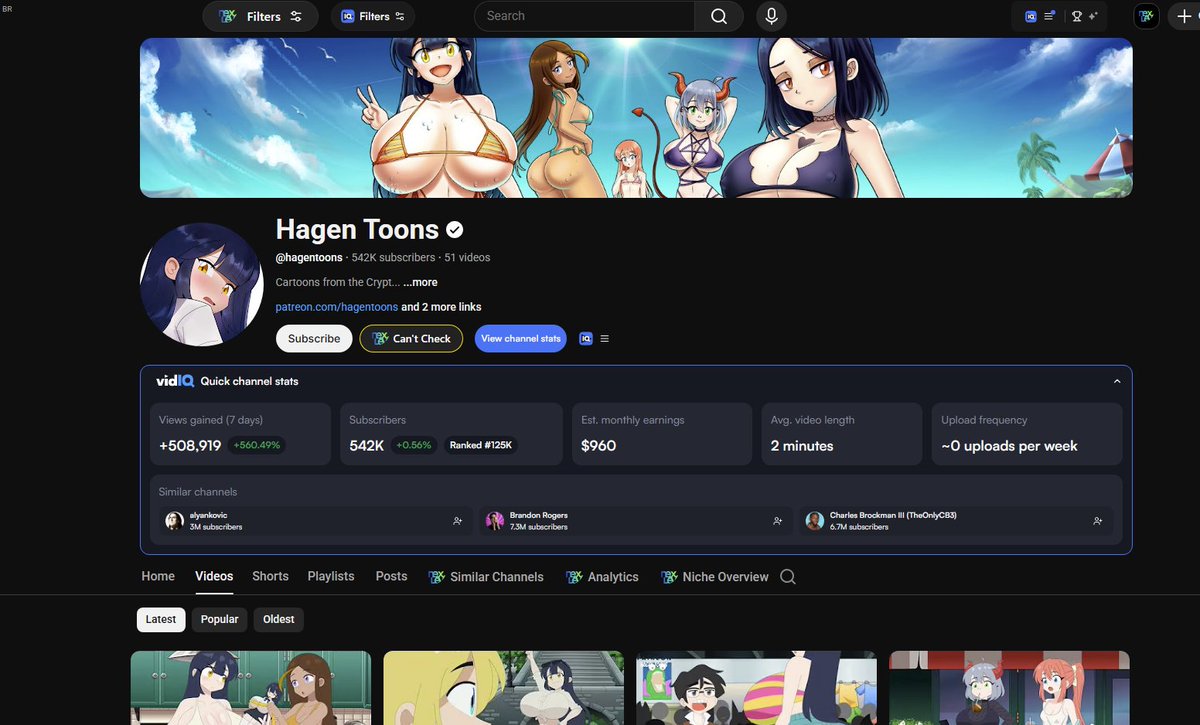Open the vidIQ list icon in top right
This screenshot has width=1200, height=725.
[x=1040, y=16]
